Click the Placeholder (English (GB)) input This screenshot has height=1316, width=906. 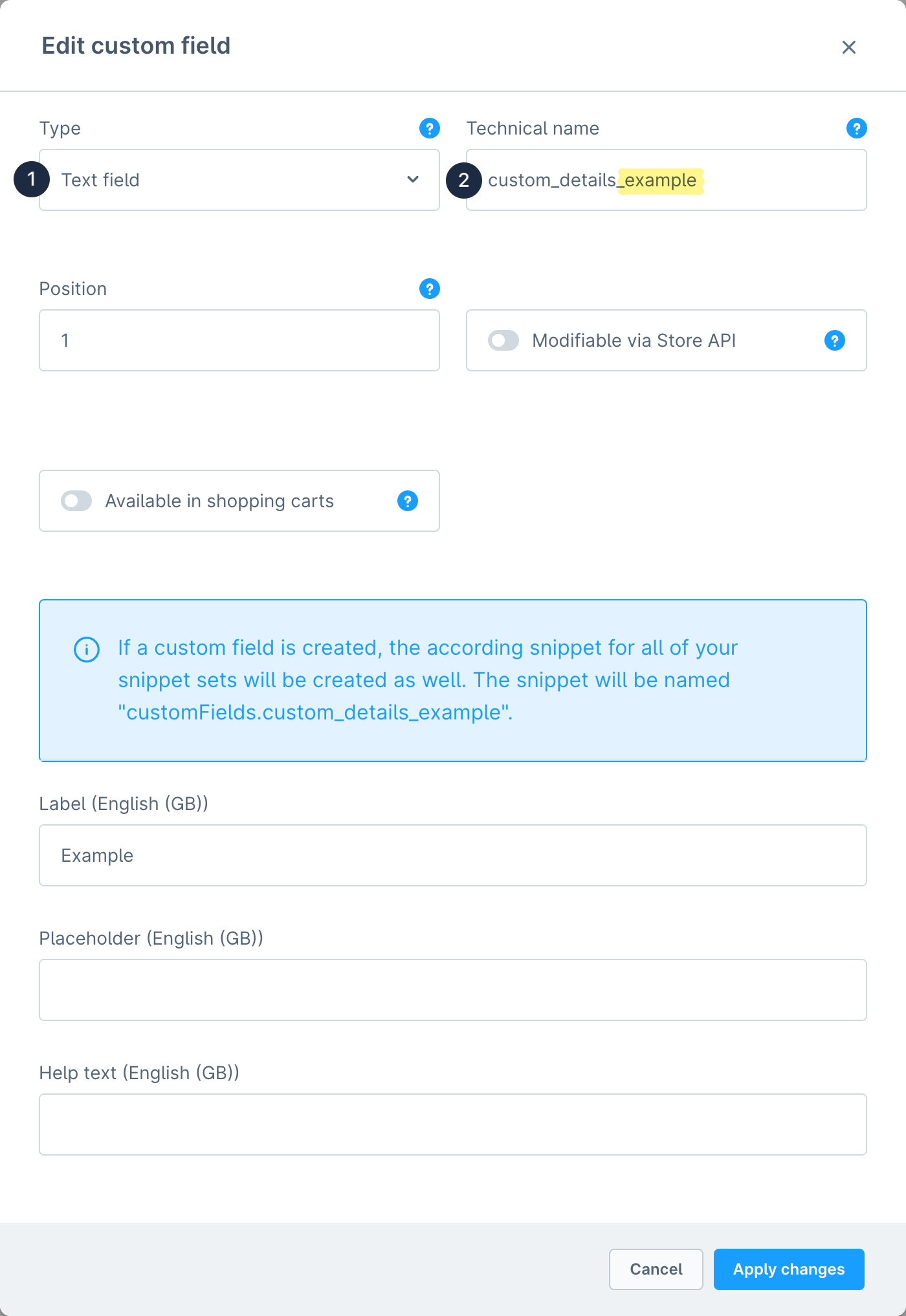pos(453,990)
